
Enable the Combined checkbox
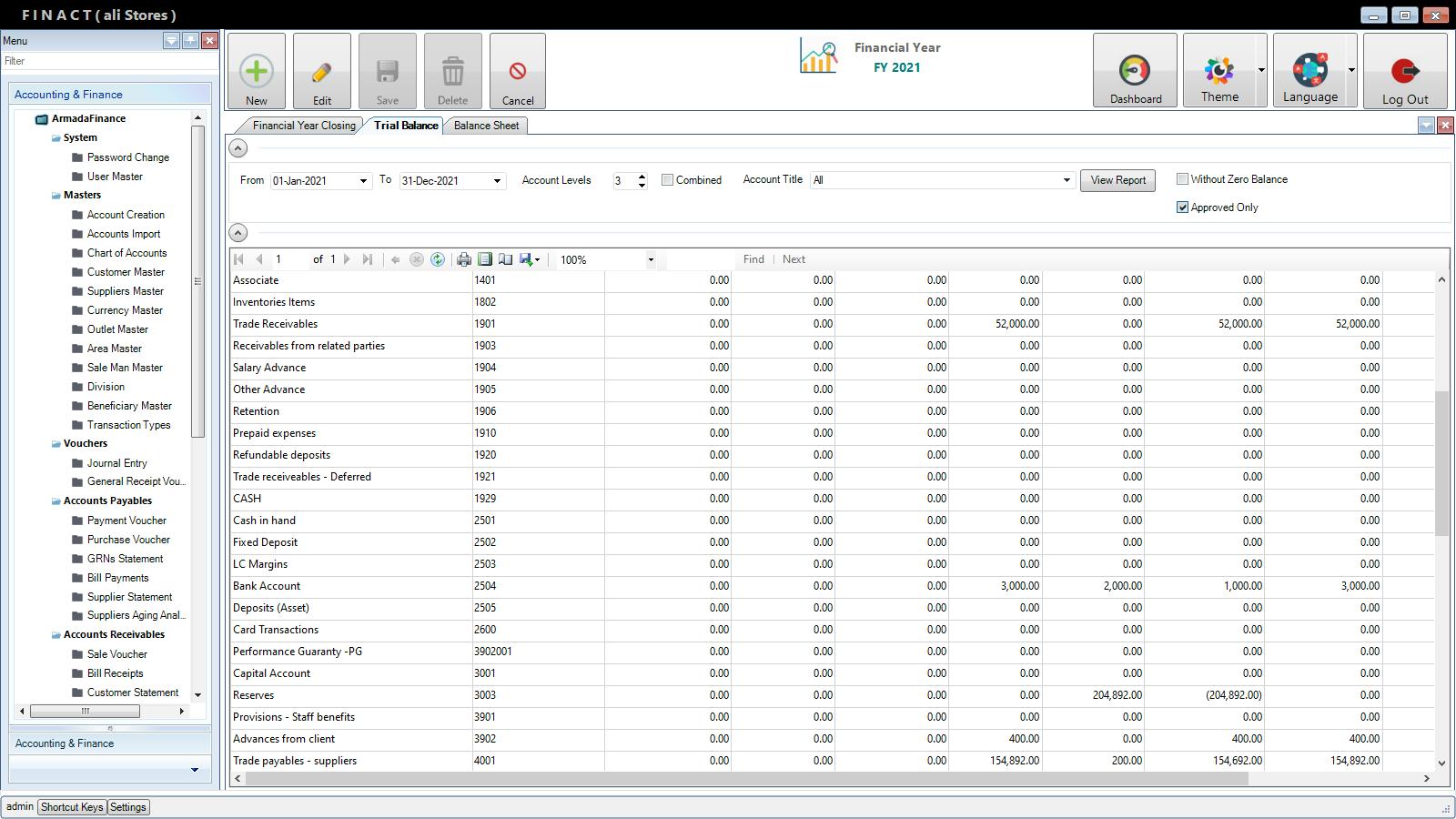(668, 180)
